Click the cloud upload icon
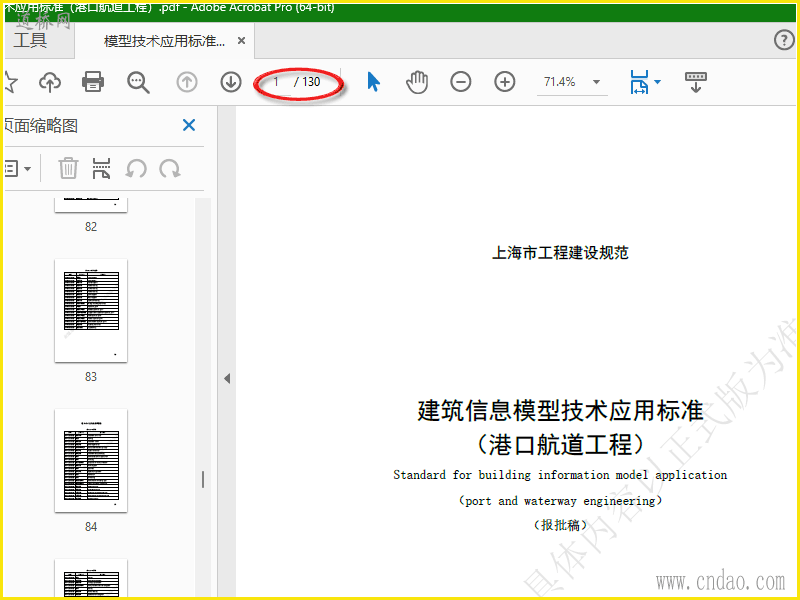The height and width of the screenshot is (600, 800). point(49,82)
